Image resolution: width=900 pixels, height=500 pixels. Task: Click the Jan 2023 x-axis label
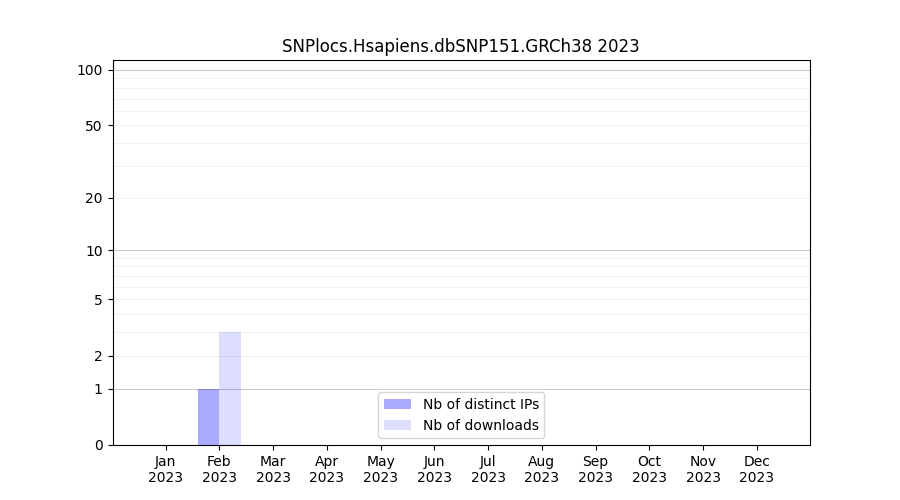tap(166, 469)
